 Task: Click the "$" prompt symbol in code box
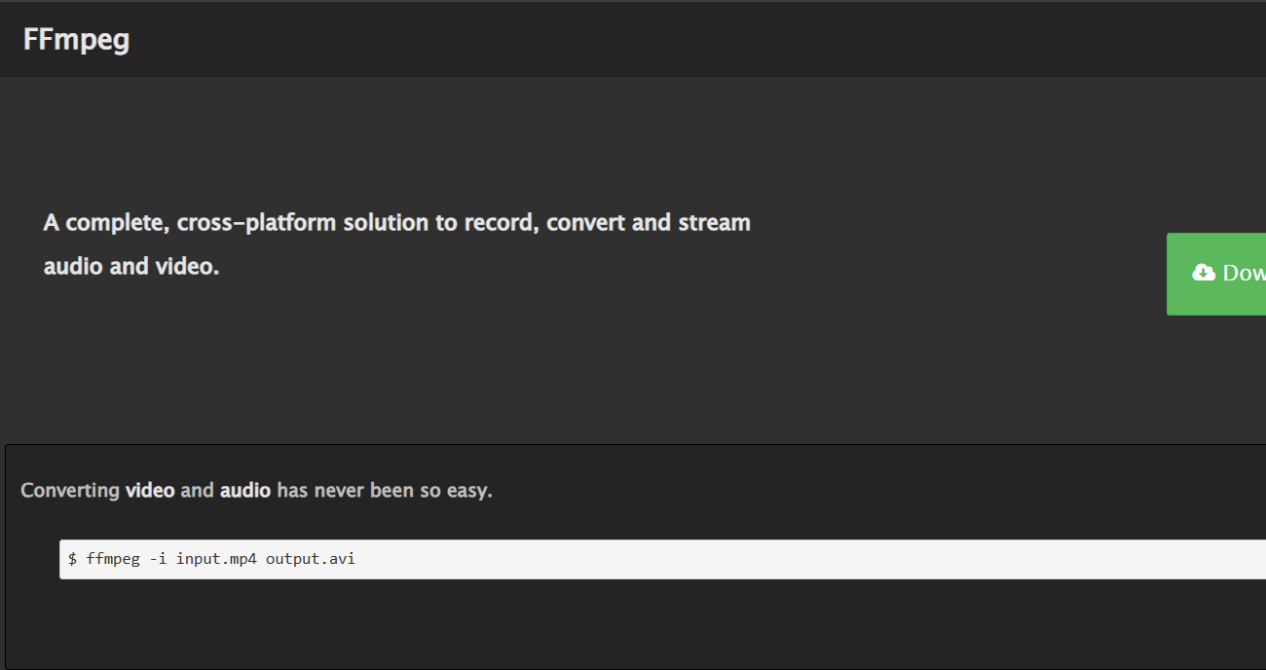click(x=72, y=559)
